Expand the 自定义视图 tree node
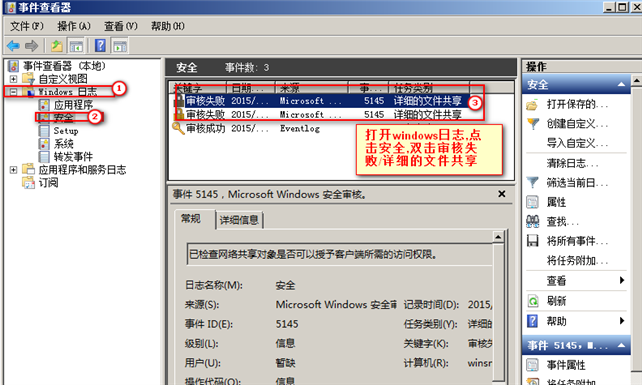 [13, 79]
